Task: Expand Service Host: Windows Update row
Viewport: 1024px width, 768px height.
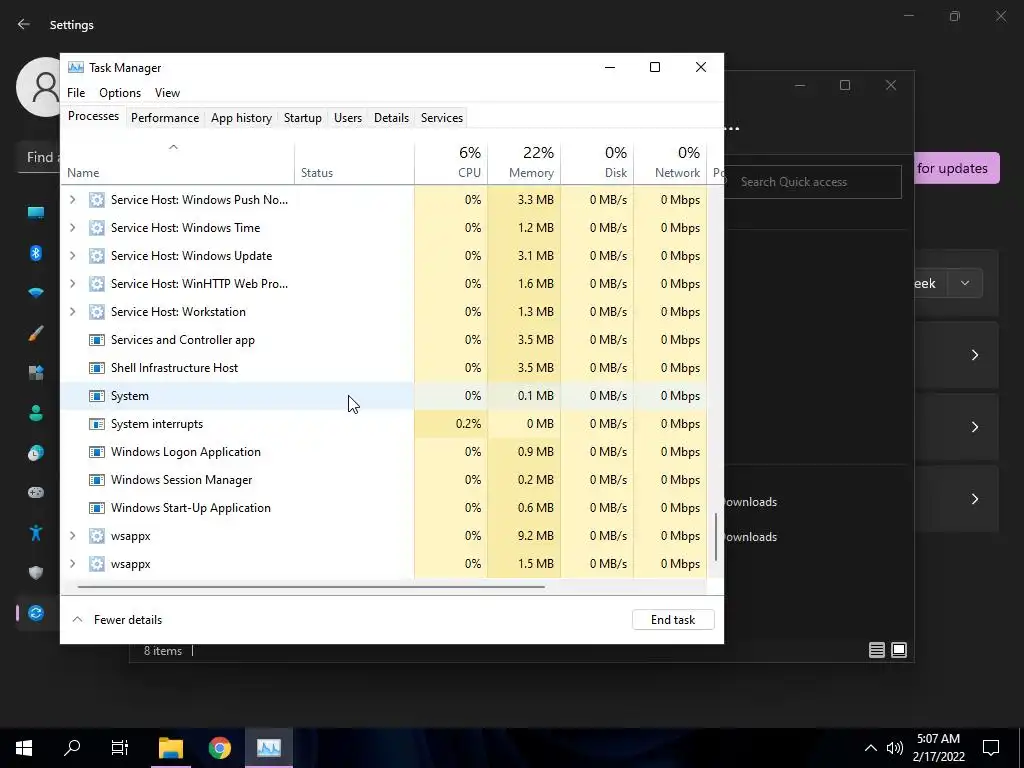Action: (72, 256)
